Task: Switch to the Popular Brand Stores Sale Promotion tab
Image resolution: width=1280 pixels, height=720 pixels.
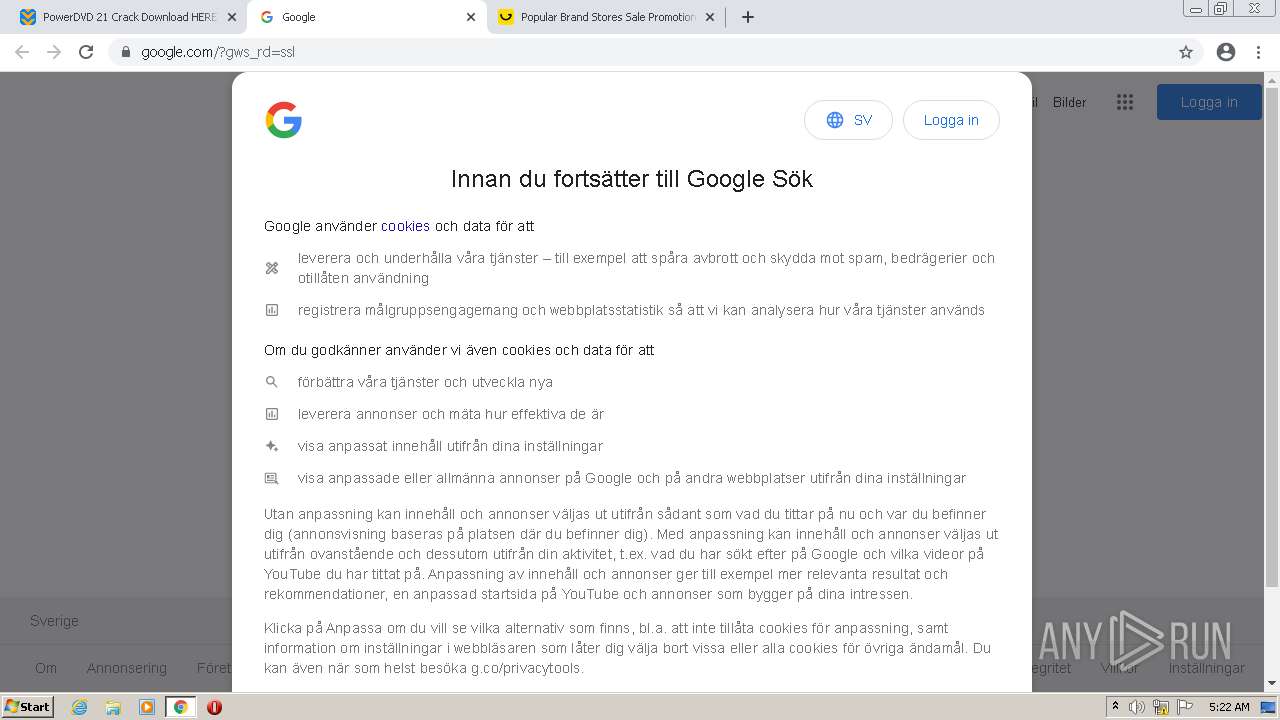Action: point(607,17)
